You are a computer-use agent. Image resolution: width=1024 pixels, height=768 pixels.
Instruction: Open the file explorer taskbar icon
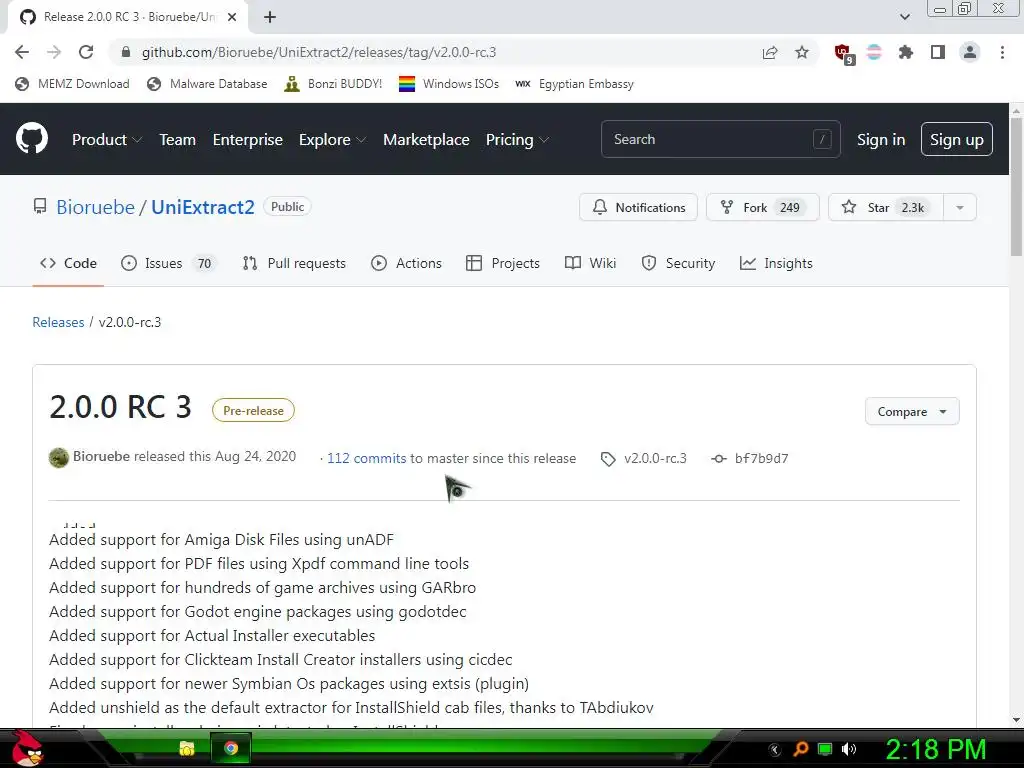click(187, 748)
